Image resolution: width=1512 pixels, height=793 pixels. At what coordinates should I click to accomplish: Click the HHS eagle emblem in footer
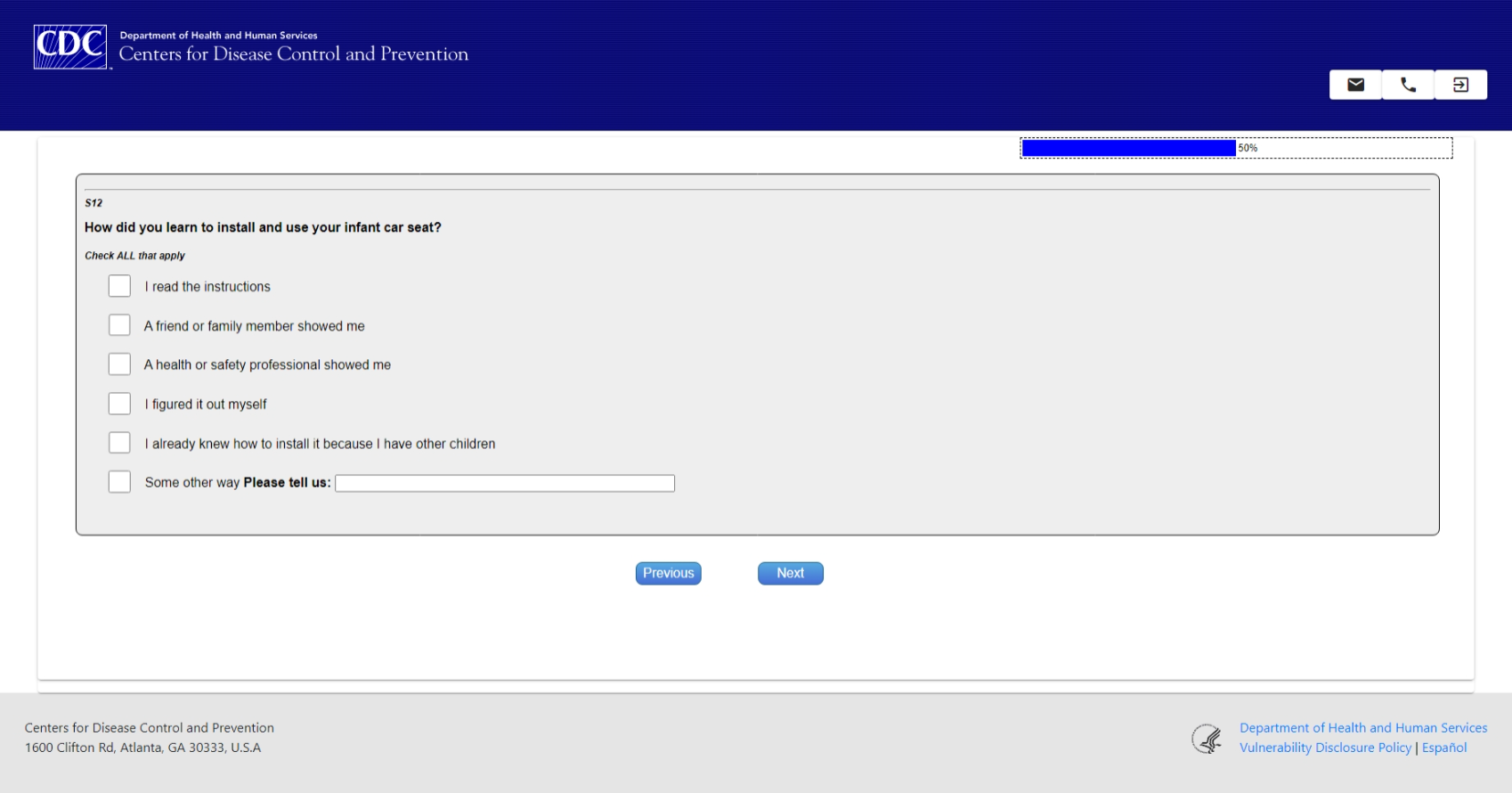1207,739
